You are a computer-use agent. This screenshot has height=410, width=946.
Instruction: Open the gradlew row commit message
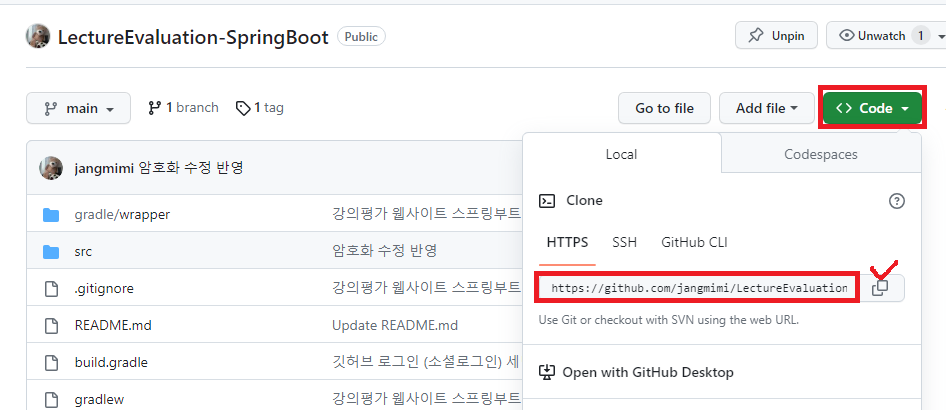click(426, 398)
